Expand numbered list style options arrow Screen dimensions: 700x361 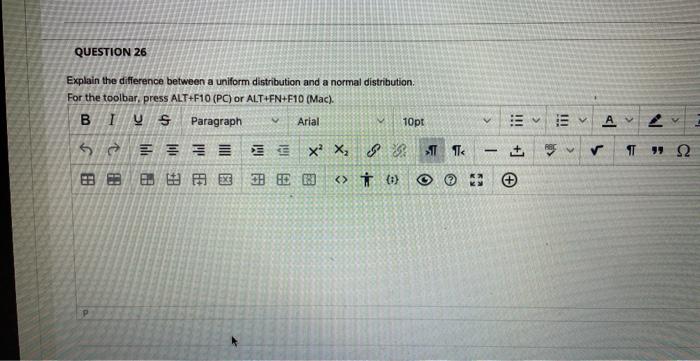click(x=582, y=120)
